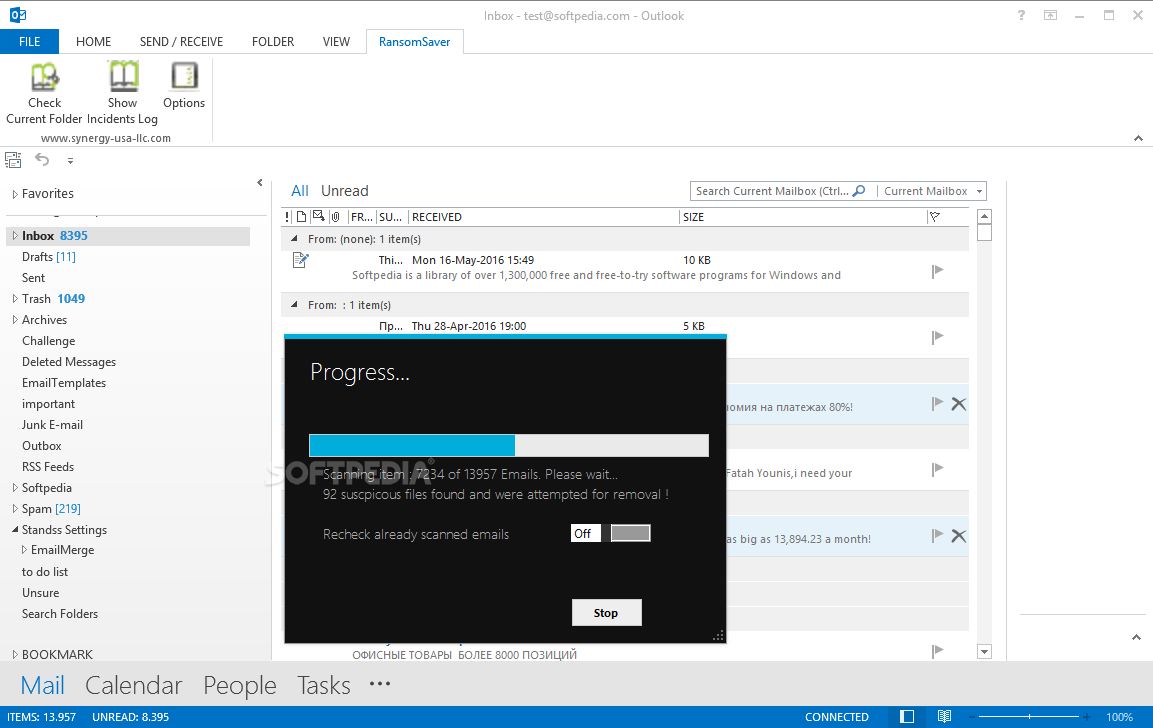Viewport: 1153px width, 728px height.
Task: Select the Junk E-mail folder
Action: click(52, 425)
